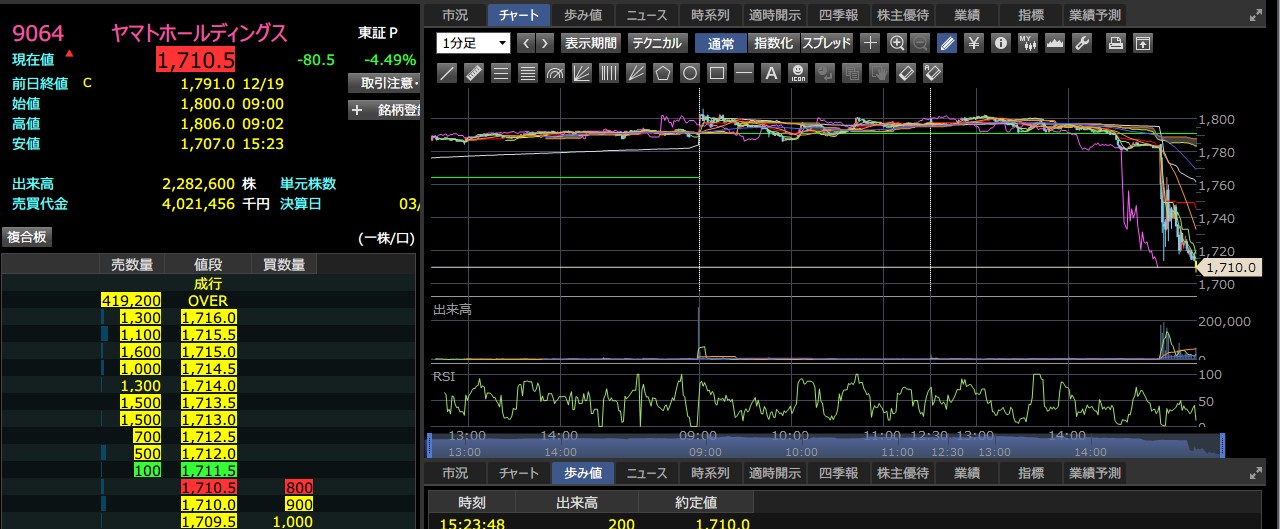
Task: Open the 業績予測 tab in upper panel
Action: click(1095, 15)
